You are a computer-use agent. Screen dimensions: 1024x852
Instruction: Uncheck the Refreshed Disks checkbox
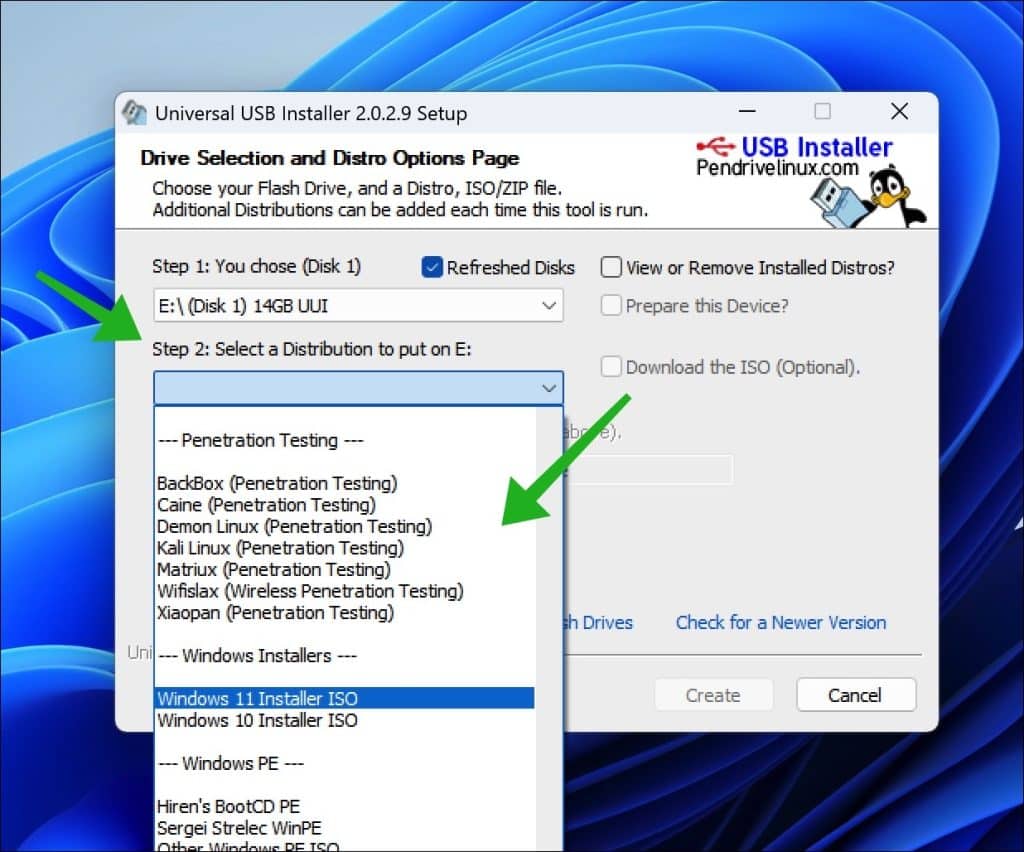click(432, 267)
